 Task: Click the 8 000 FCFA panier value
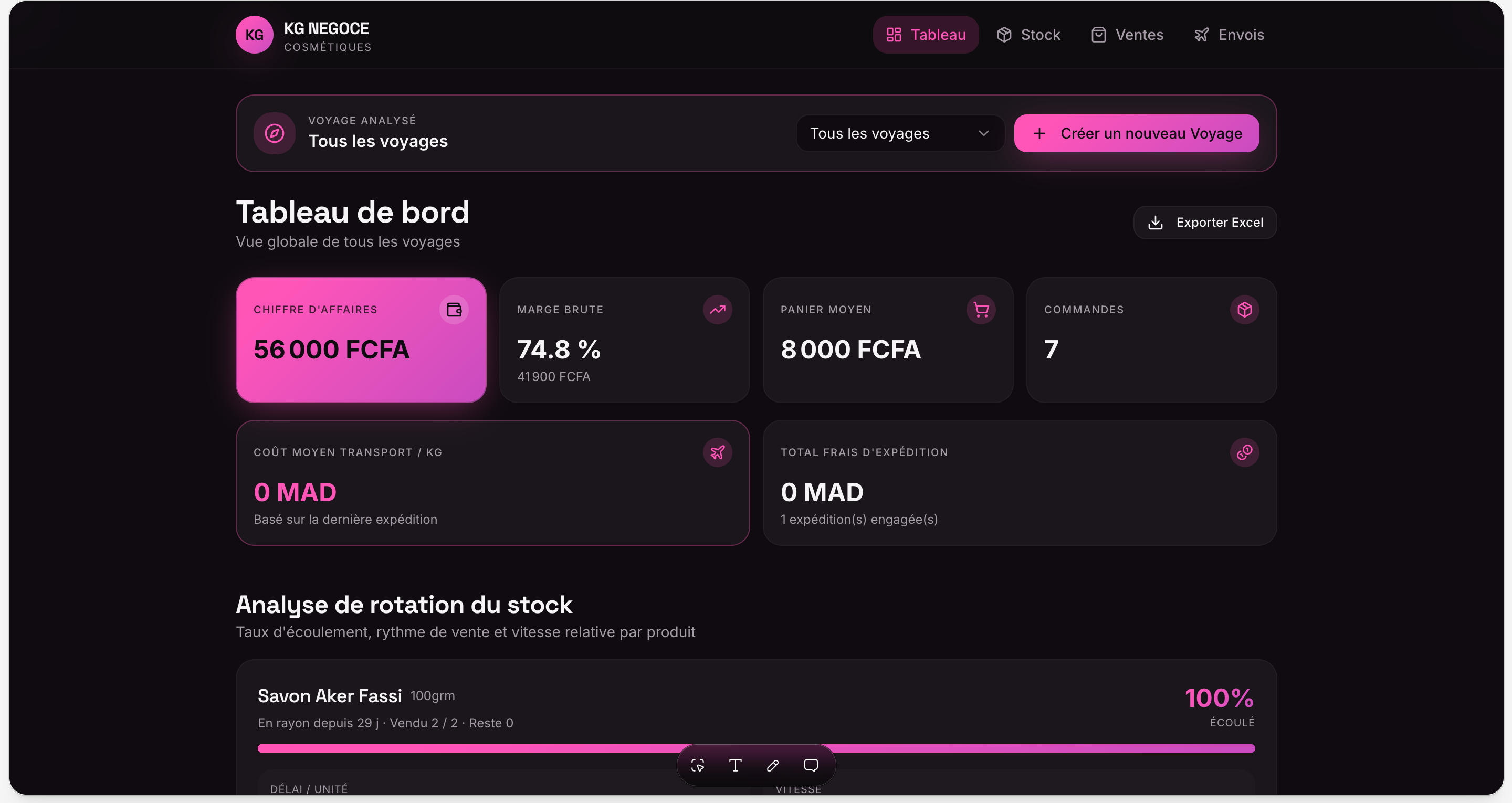click(850, 349)
